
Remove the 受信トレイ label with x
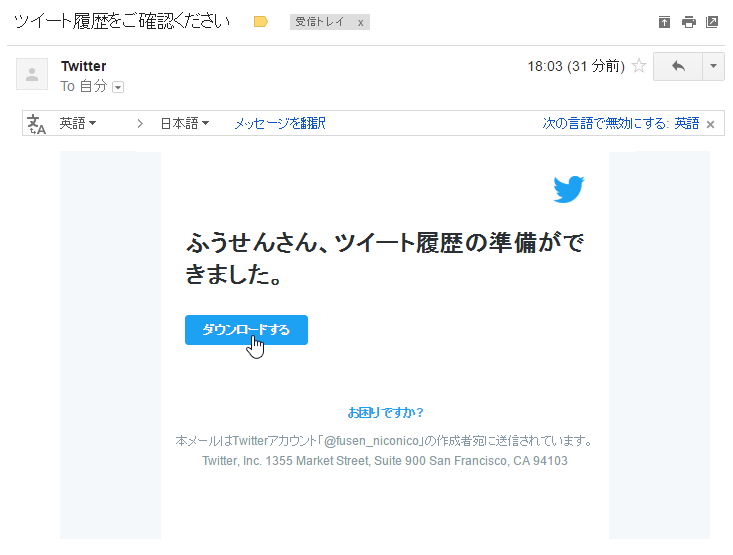click(360, 22)
